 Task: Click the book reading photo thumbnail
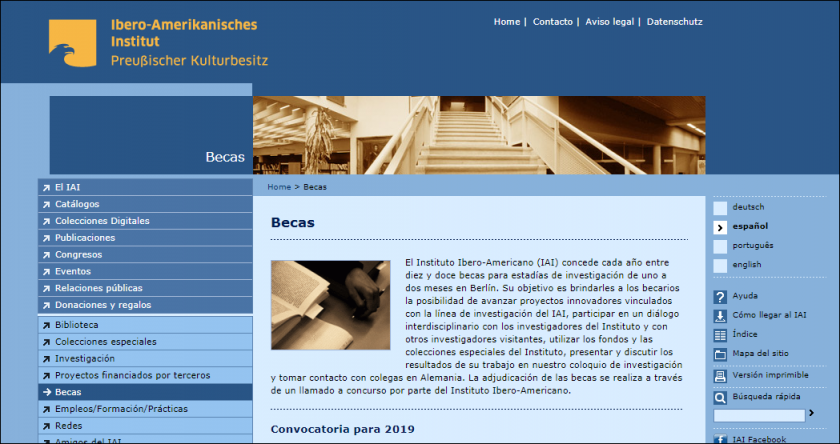point(331,305)
